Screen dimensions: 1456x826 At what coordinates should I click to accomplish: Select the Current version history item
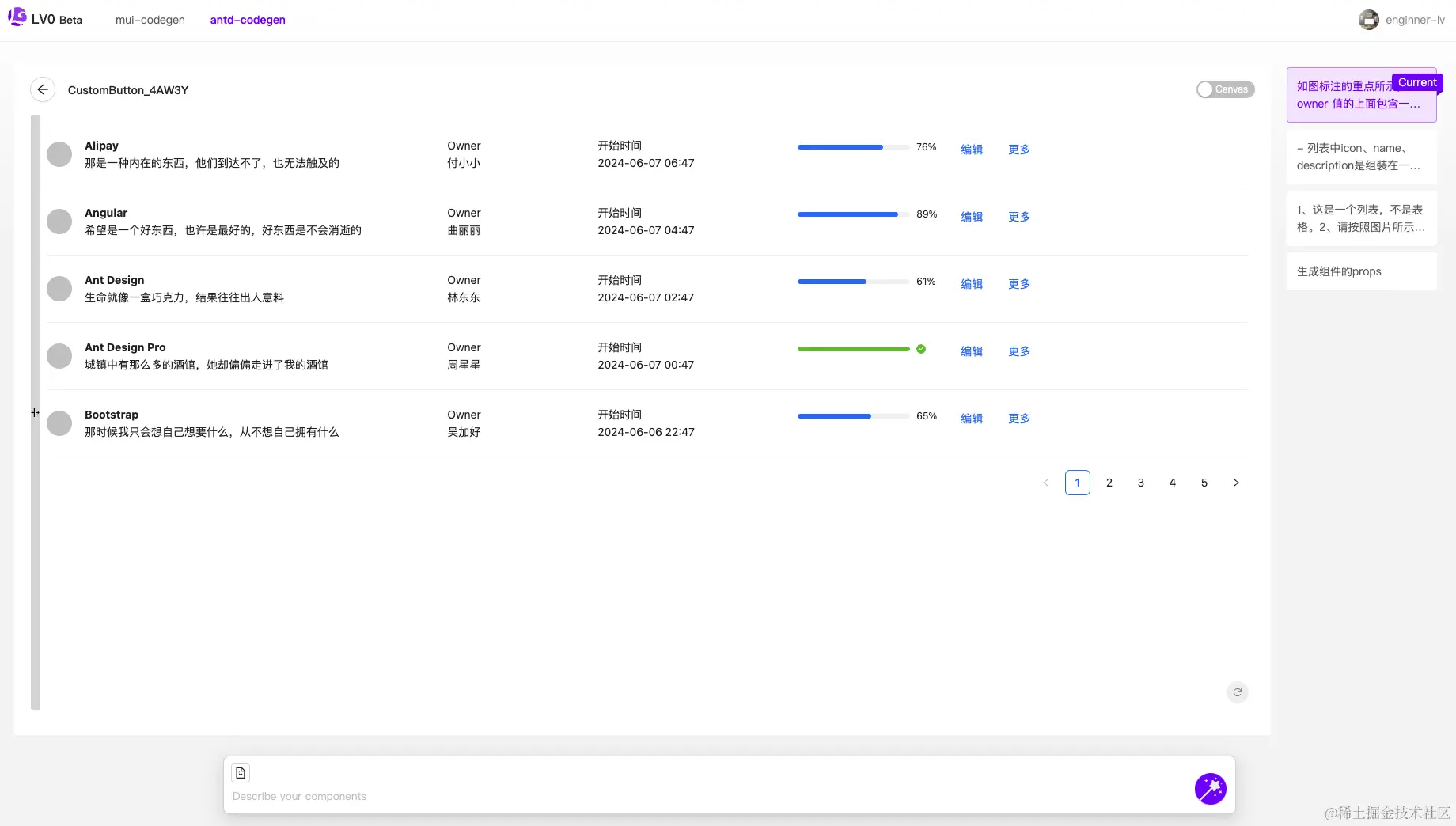(x=1361, y=95)
